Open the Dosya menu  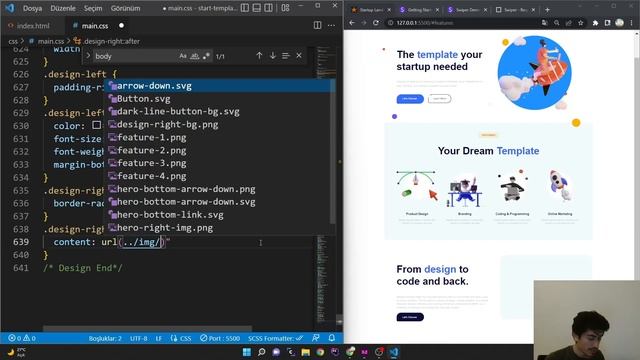[x=32, y=8]
